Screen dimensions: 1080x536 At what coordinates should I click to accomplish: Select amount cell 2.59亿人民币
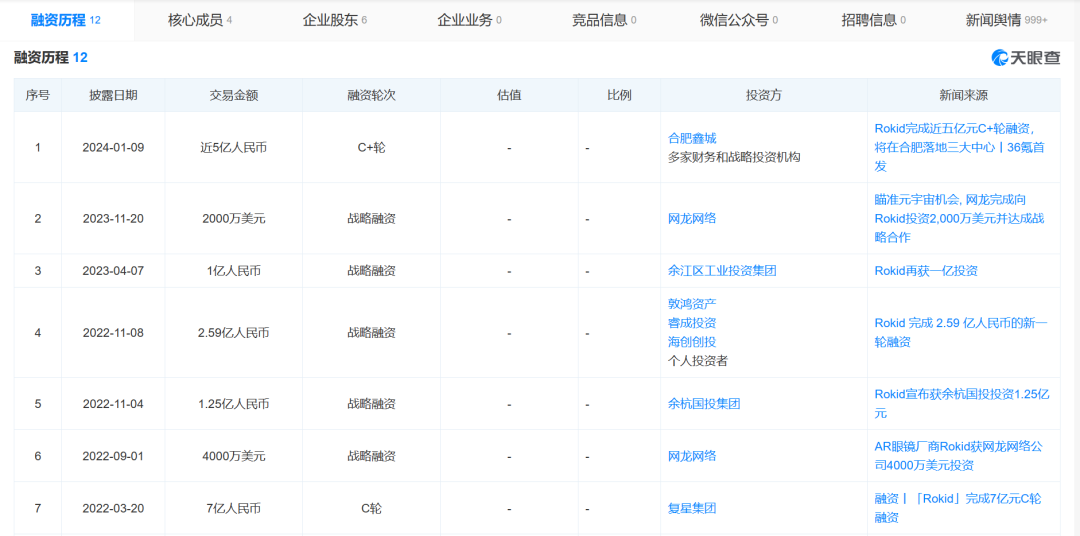[x=233, y=333]
